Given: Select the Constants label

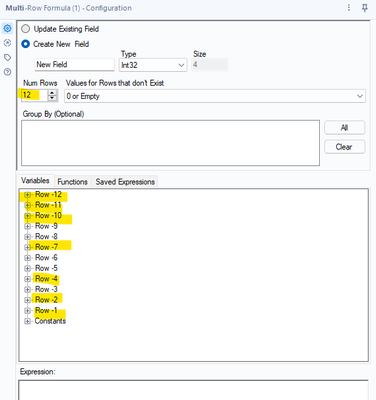Looking at the screenshot, I should pyautogui.click(x=50, y=321).
